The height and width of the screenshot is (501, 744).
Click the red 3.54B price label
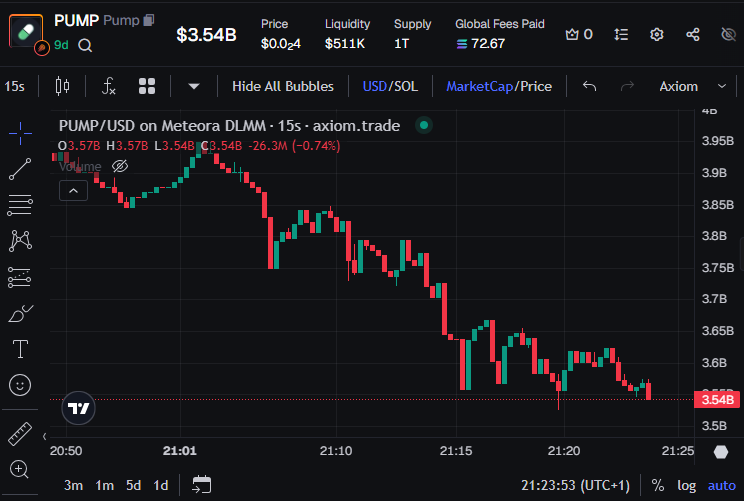[717, 399]
